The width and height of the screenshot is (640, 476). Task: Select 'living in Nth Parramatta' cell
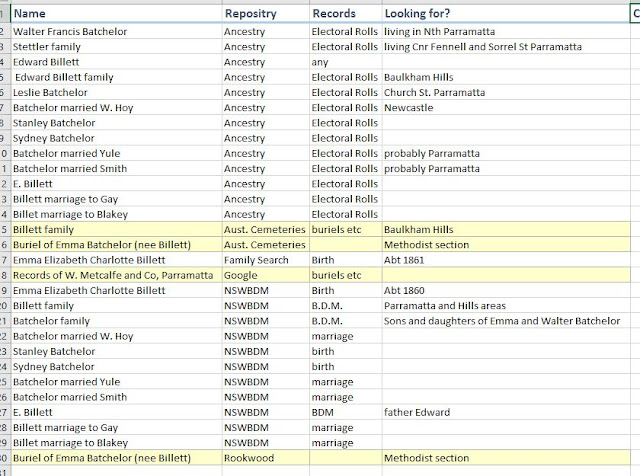[506, 31]
